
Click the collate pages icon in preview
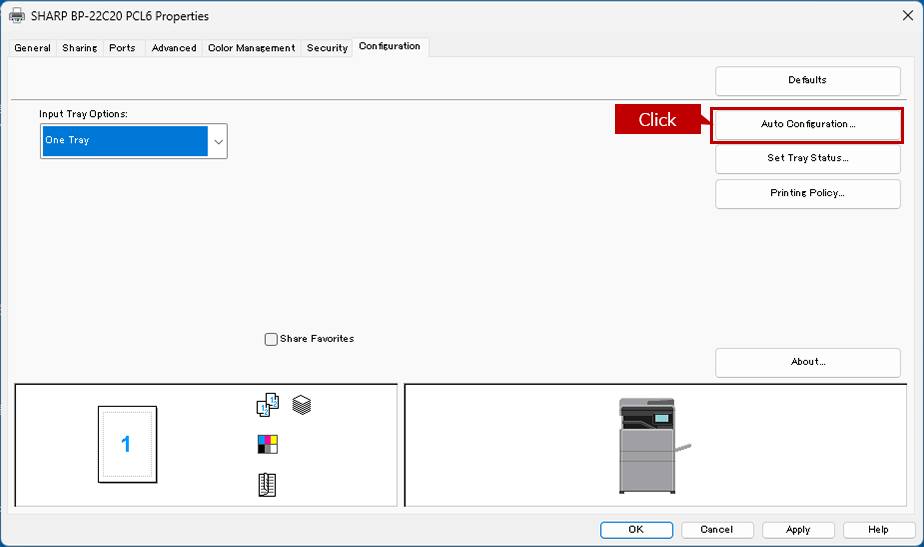tap(268, 405)
